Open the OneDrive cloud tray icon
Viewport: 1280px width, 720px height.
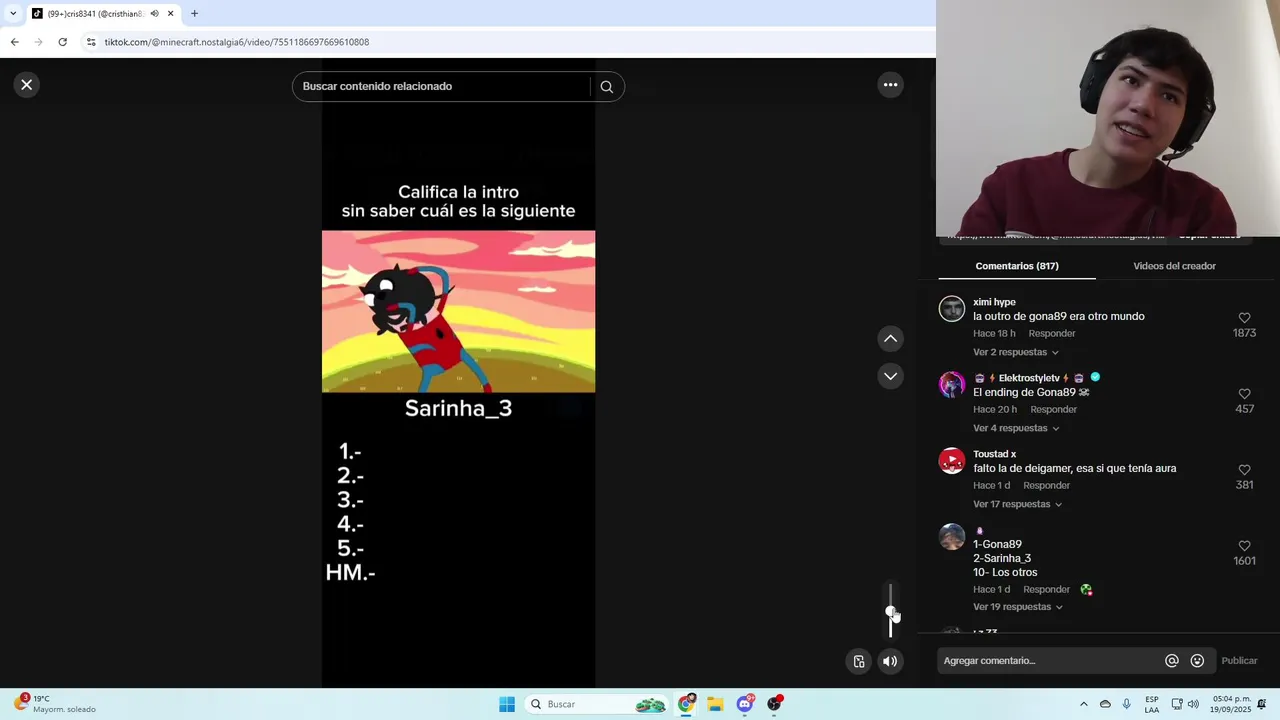click(1105, 704)
